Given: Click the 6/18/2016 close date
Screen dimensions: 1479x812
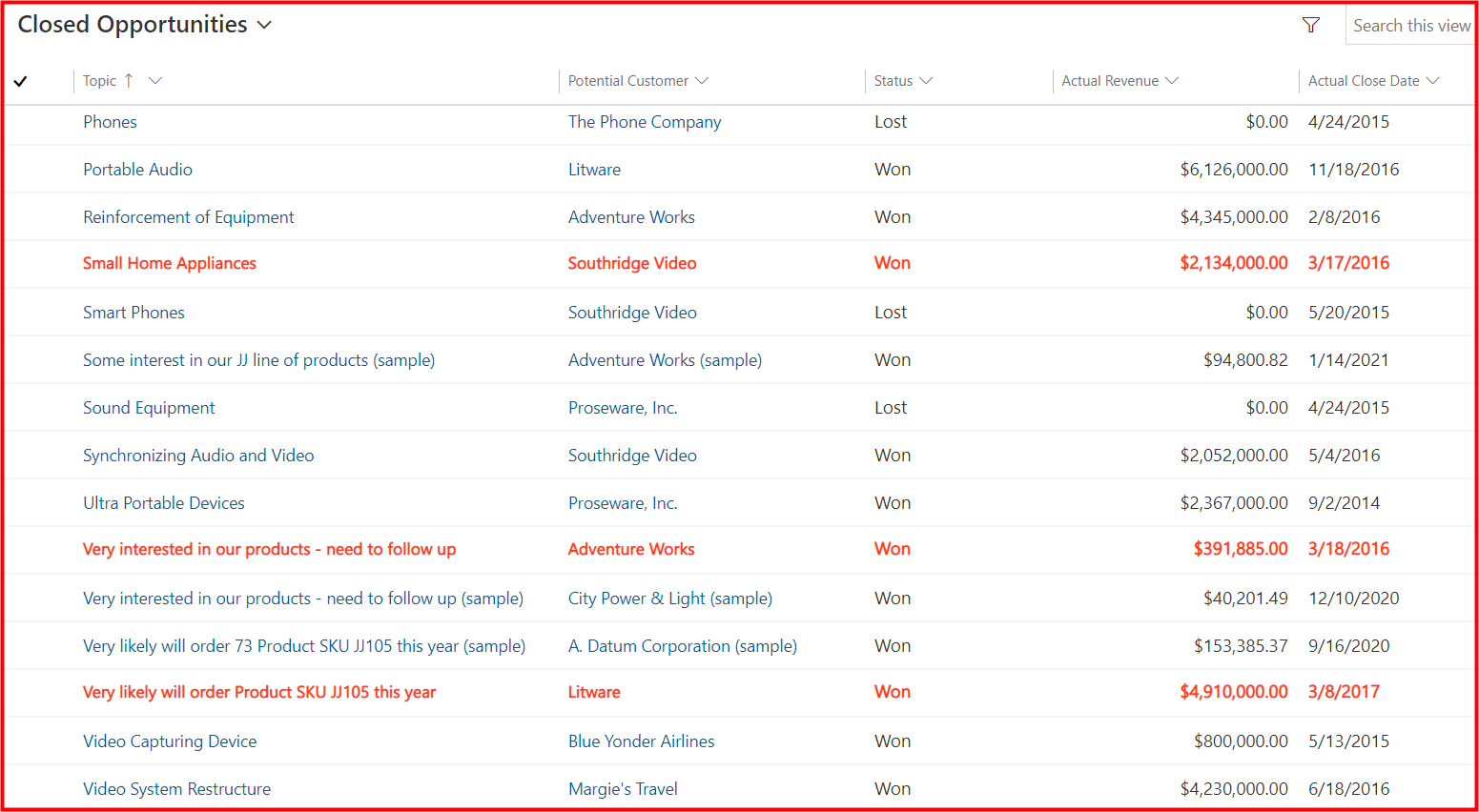Looking at the screenshot, I should click(1348, 789).
